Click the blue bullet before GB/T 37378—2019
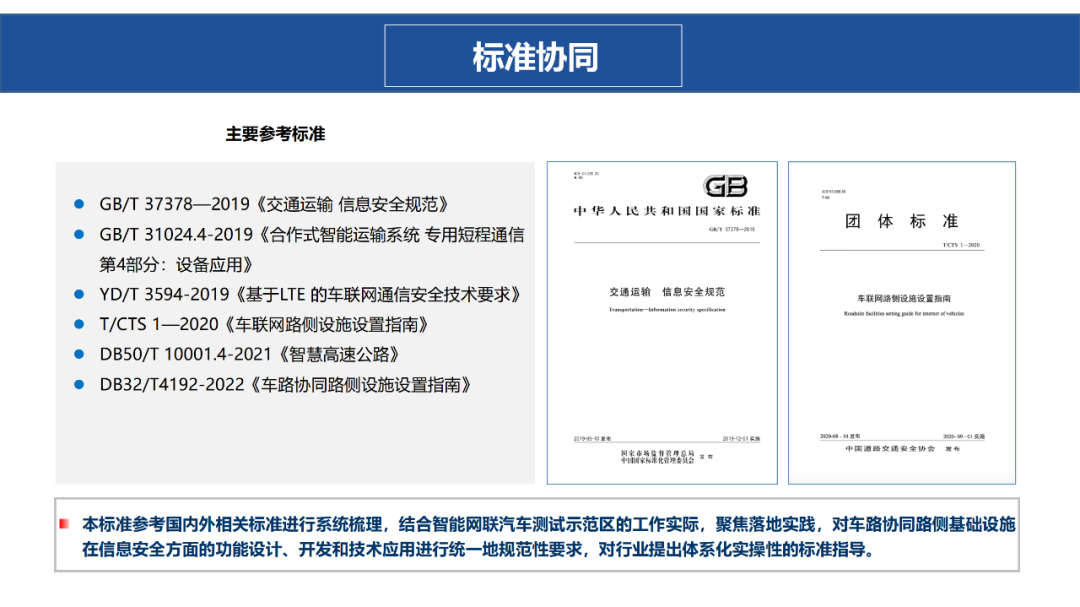Image resolution: width=1080 pixels, height=607 pixels. 79,204
